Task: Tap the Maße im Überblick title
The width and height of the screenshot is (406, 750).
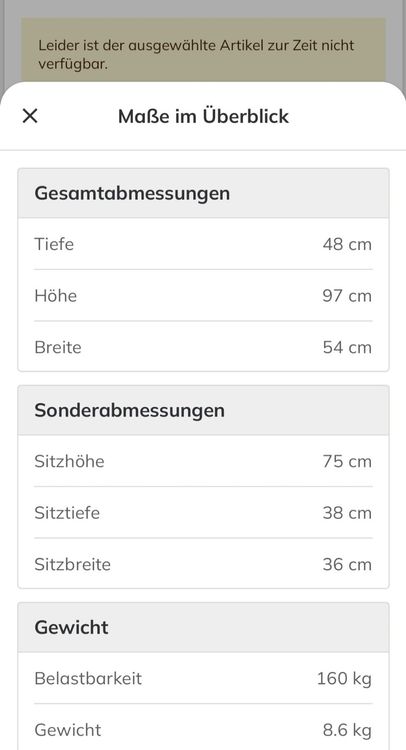Action: click(204, 116)
